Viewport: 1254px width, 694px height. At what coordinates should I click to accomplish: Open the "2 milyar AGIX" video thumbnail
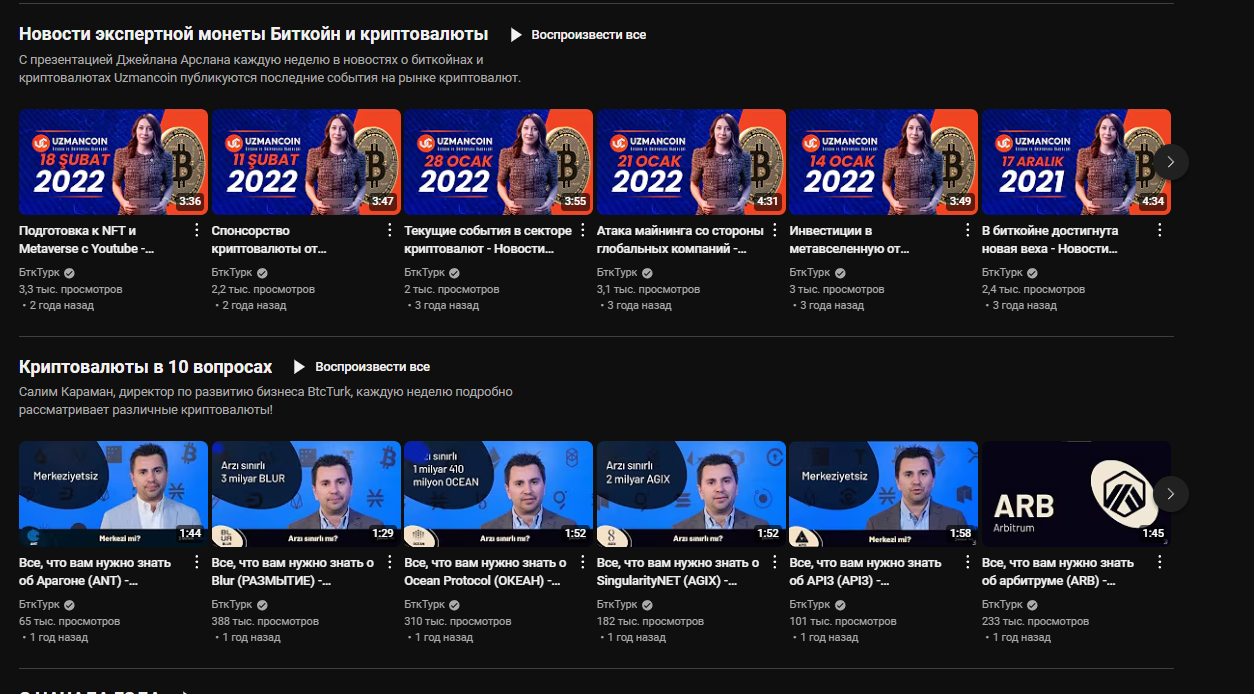(x=691, y=494)
